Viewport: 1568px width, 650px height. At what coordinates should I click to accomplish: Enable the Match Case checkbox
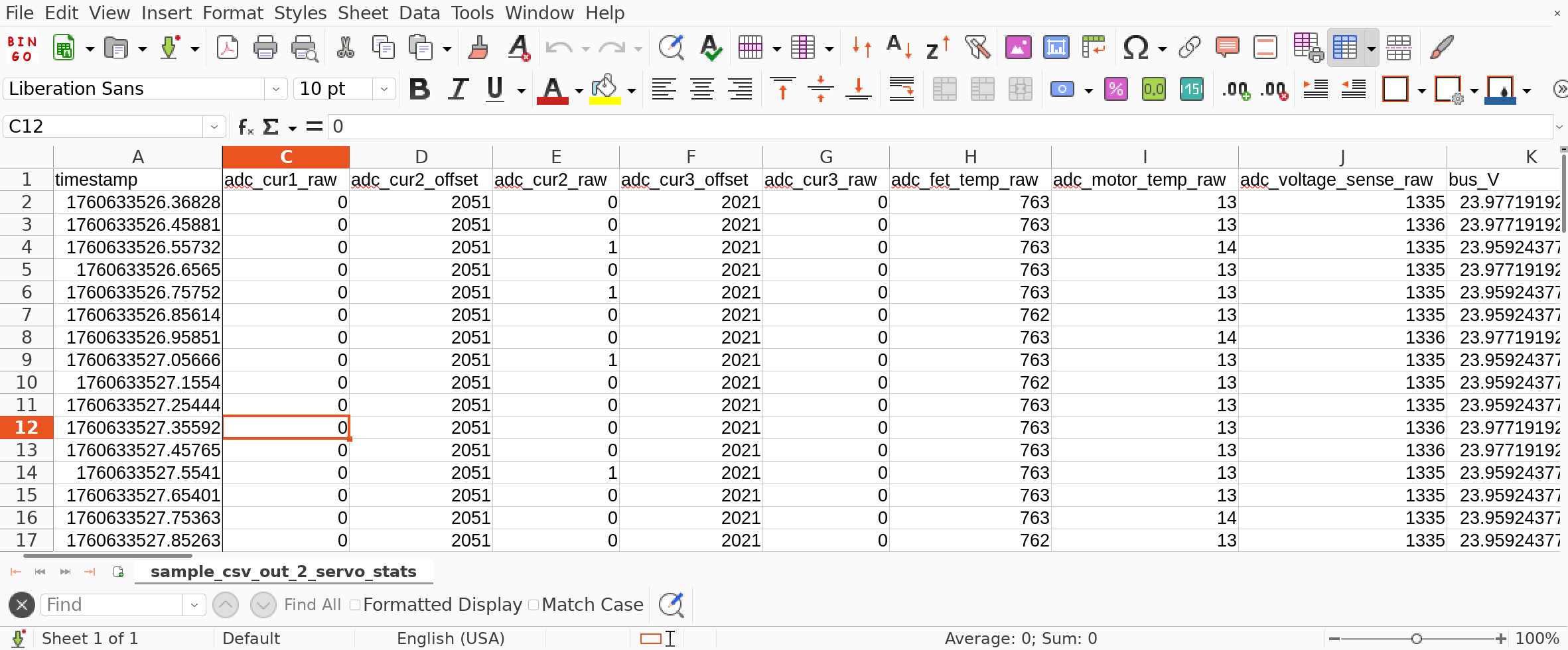point(534,605)
